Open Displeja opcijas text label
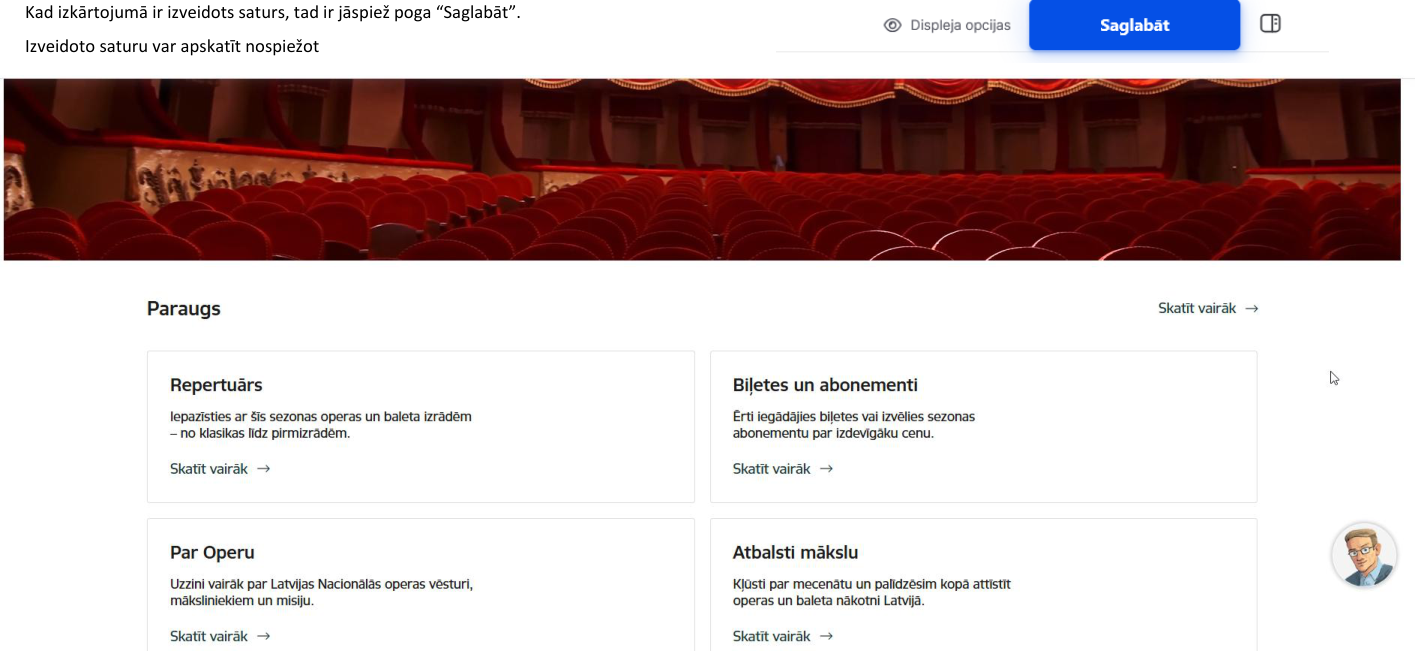This screenshot has width=1415, height=651. (960, 25)
